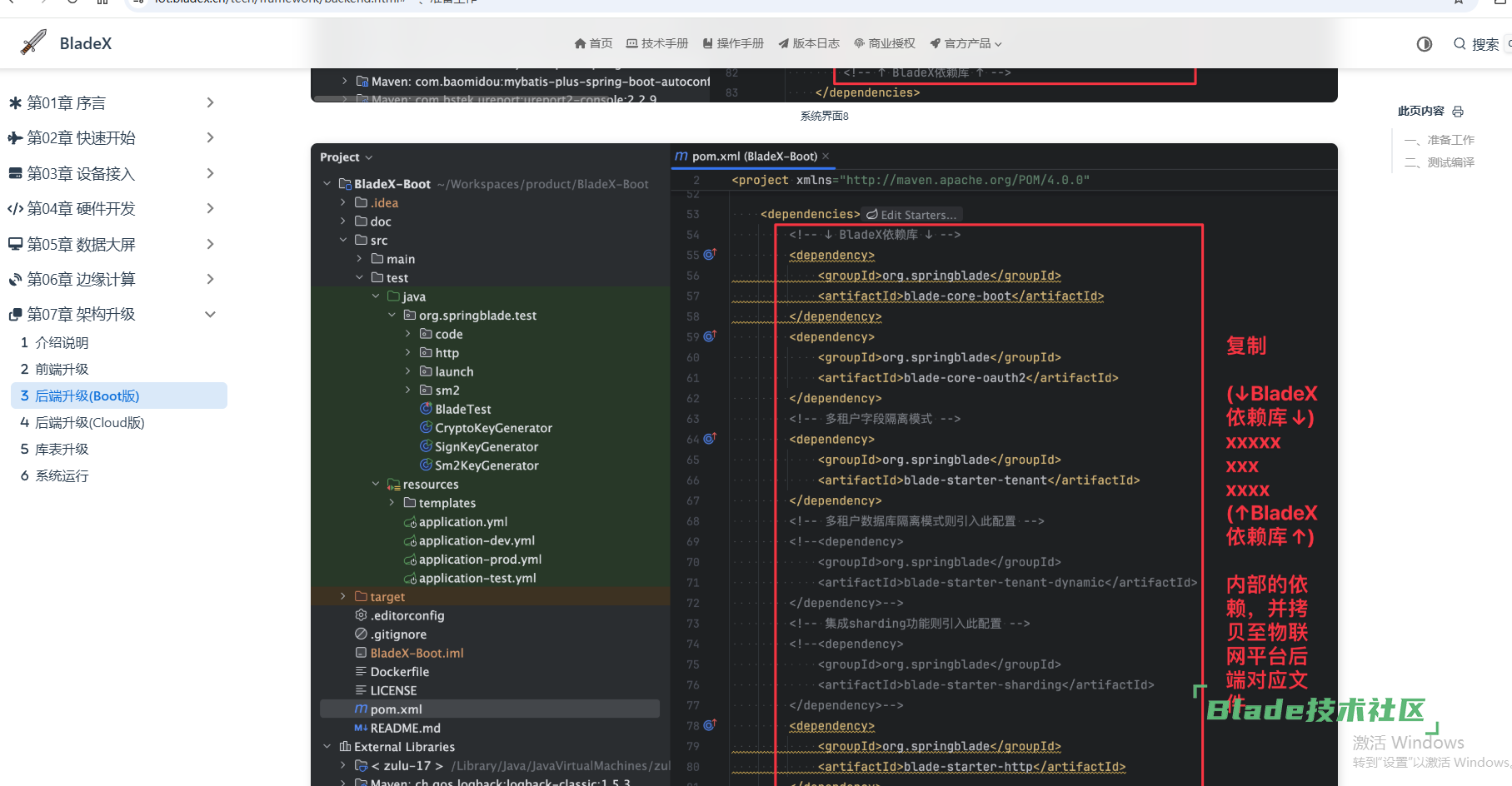Select pom.xml Maven file icon

[x=361, y=709]
